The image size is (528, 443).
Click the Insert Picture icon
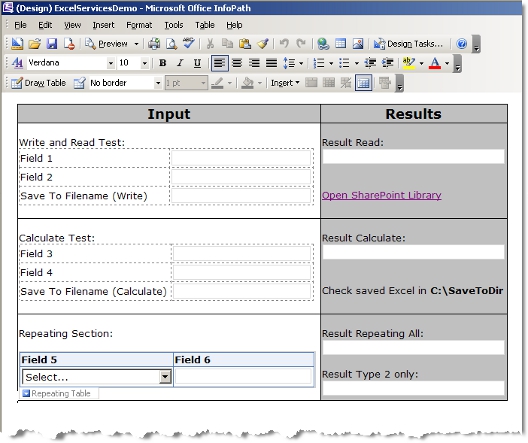coord(358,44)
